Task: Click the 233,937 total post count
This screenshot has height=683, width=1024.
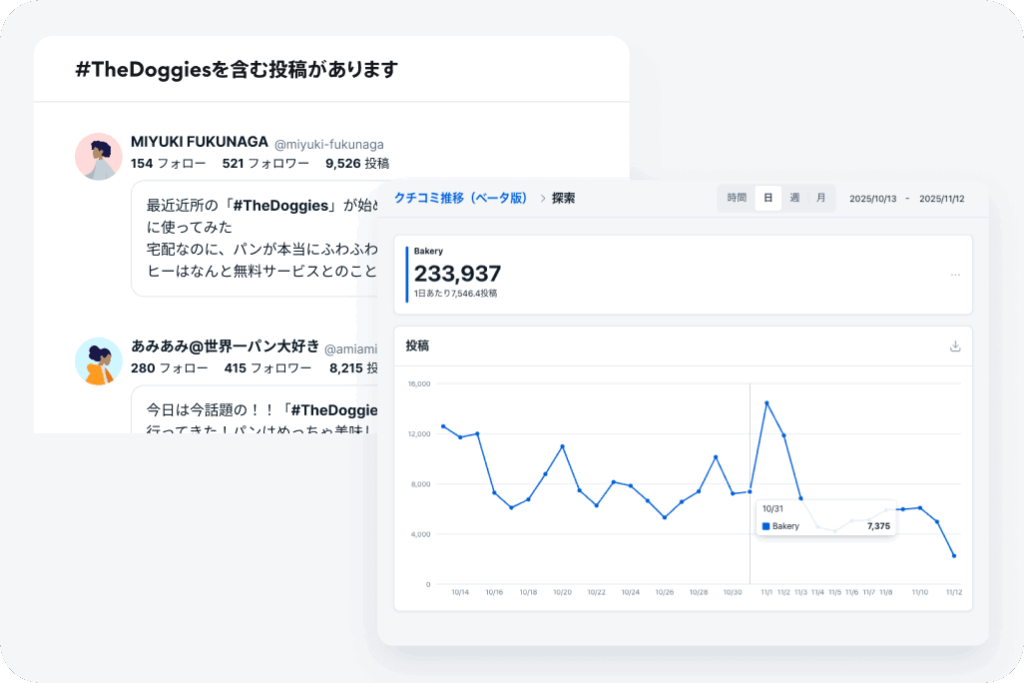Action: click(457, 273)
